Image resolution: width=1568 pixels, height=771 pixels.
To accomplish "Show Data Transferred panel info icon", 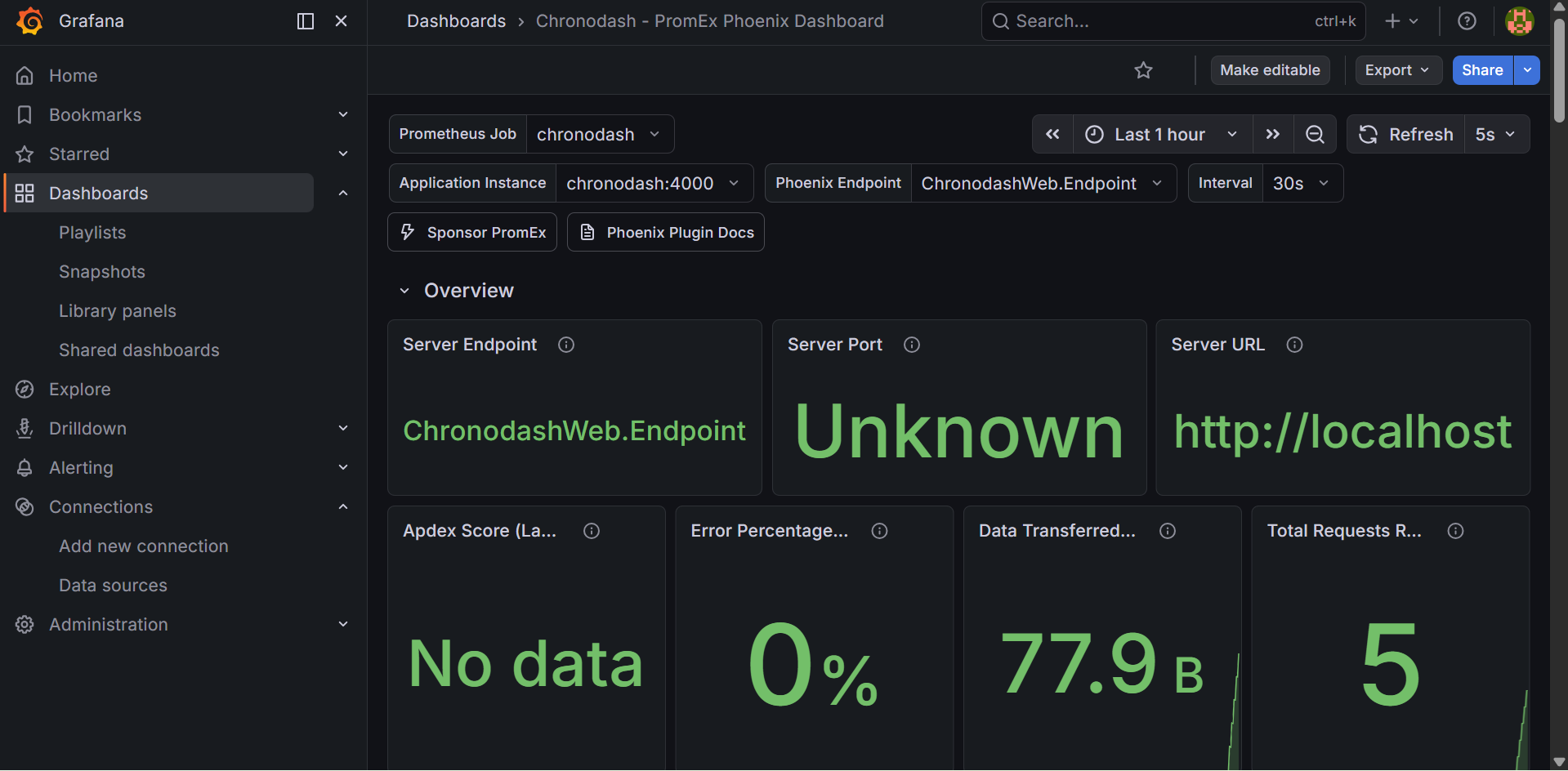I will coord(1168,531).
